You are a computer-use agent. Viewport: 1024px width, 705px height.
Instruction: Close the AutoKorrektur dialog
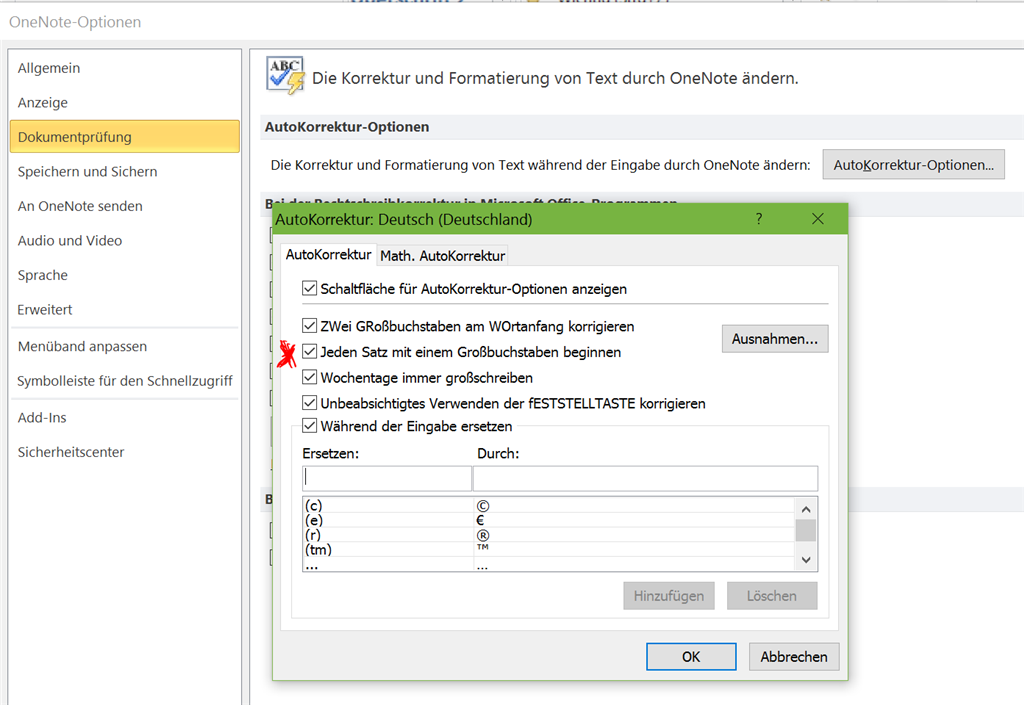pyautogui.click(x=818, y=219)
